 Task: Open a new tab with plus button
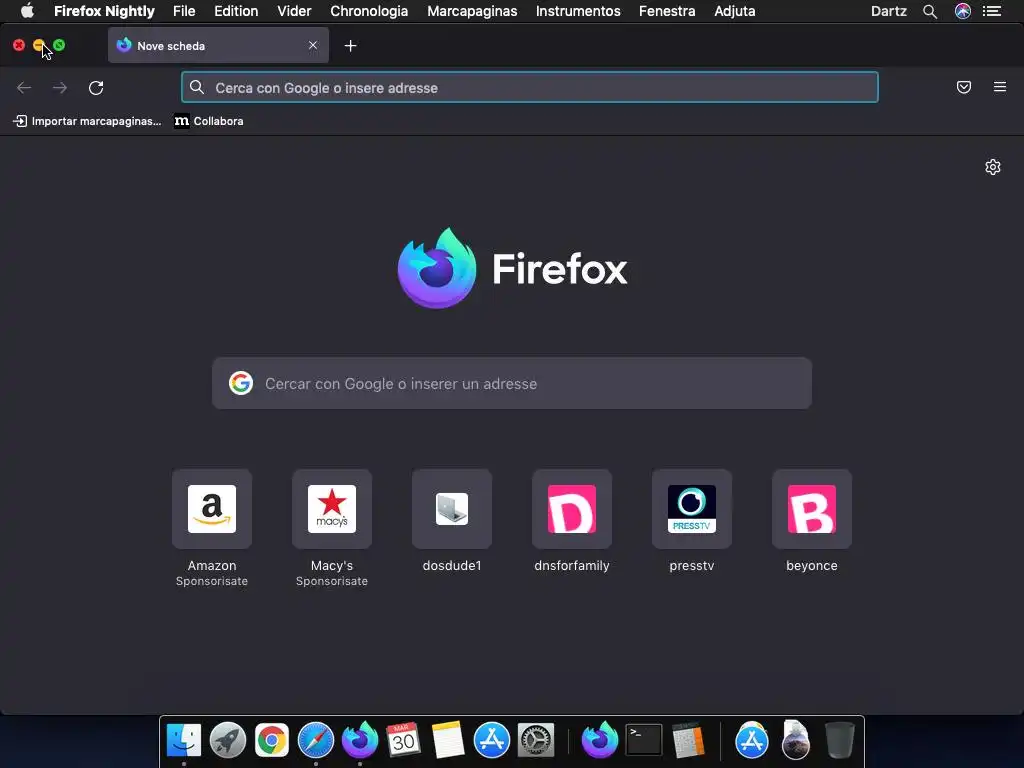[x=351, y=46]
